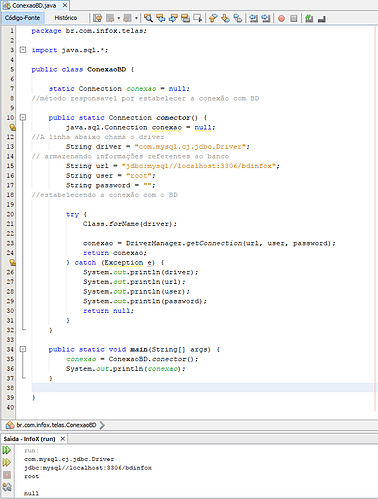
Task: Click the navigate Back toolbar icon
Action: coord(110,18)
